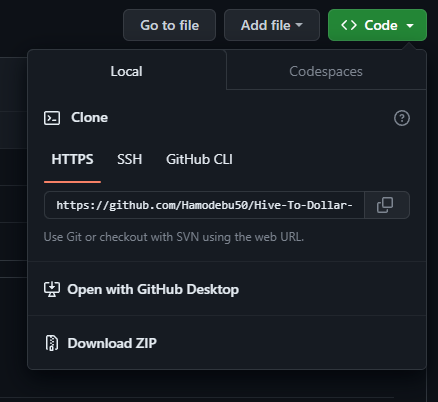Screen dimensions: 438x402
Task: Click the repository URL text field
Action: (x=204, y=205)
